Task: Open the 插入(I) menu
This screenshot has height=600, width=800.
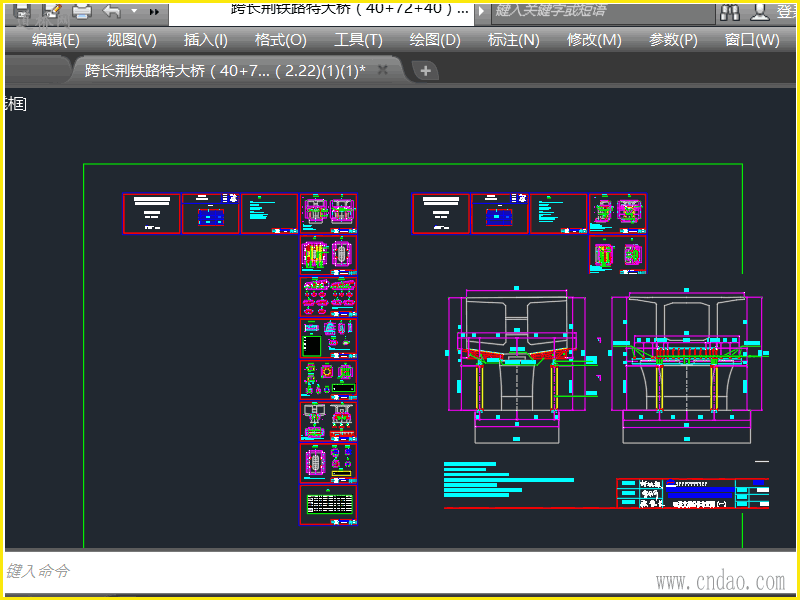Action: [206, 40]
